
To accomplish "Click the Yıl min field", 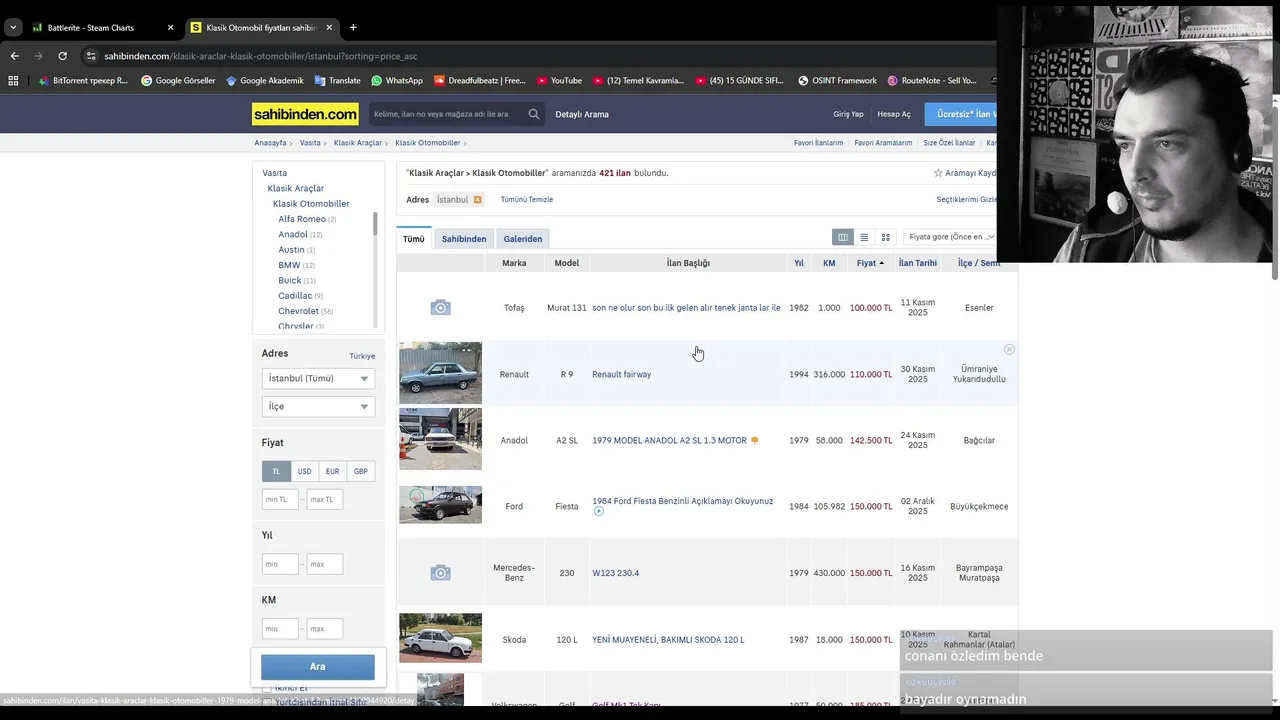I will coord(280,564).
